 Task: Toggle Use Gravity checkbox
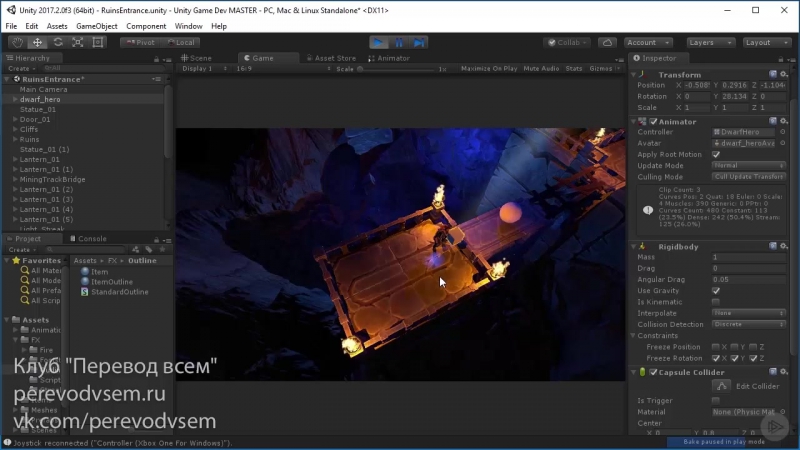click(716, 291)
